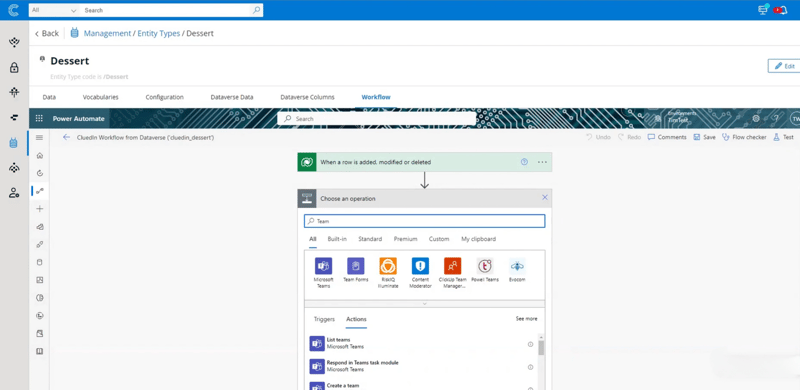800x390 pixels.
Task: Close the Choose an operation panel
Action: (x=544, y=197)
